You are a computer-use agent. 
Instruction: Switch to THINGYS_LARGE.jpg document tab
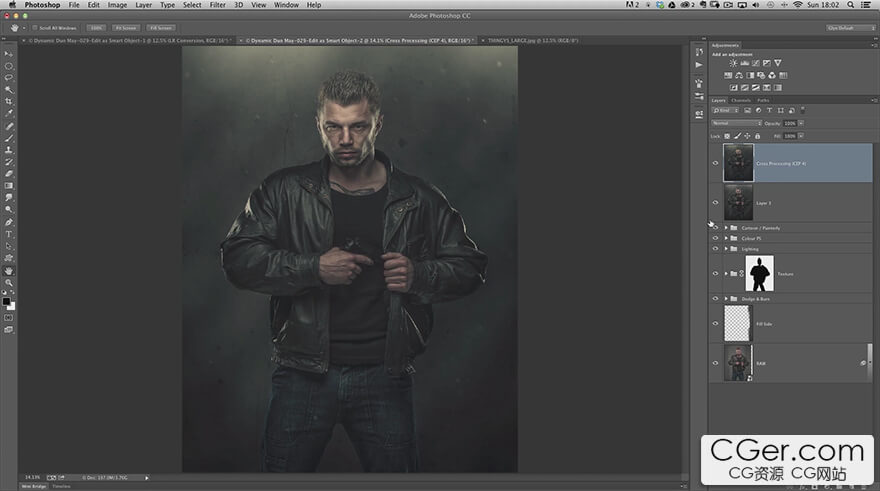click(x=533, y=40)
